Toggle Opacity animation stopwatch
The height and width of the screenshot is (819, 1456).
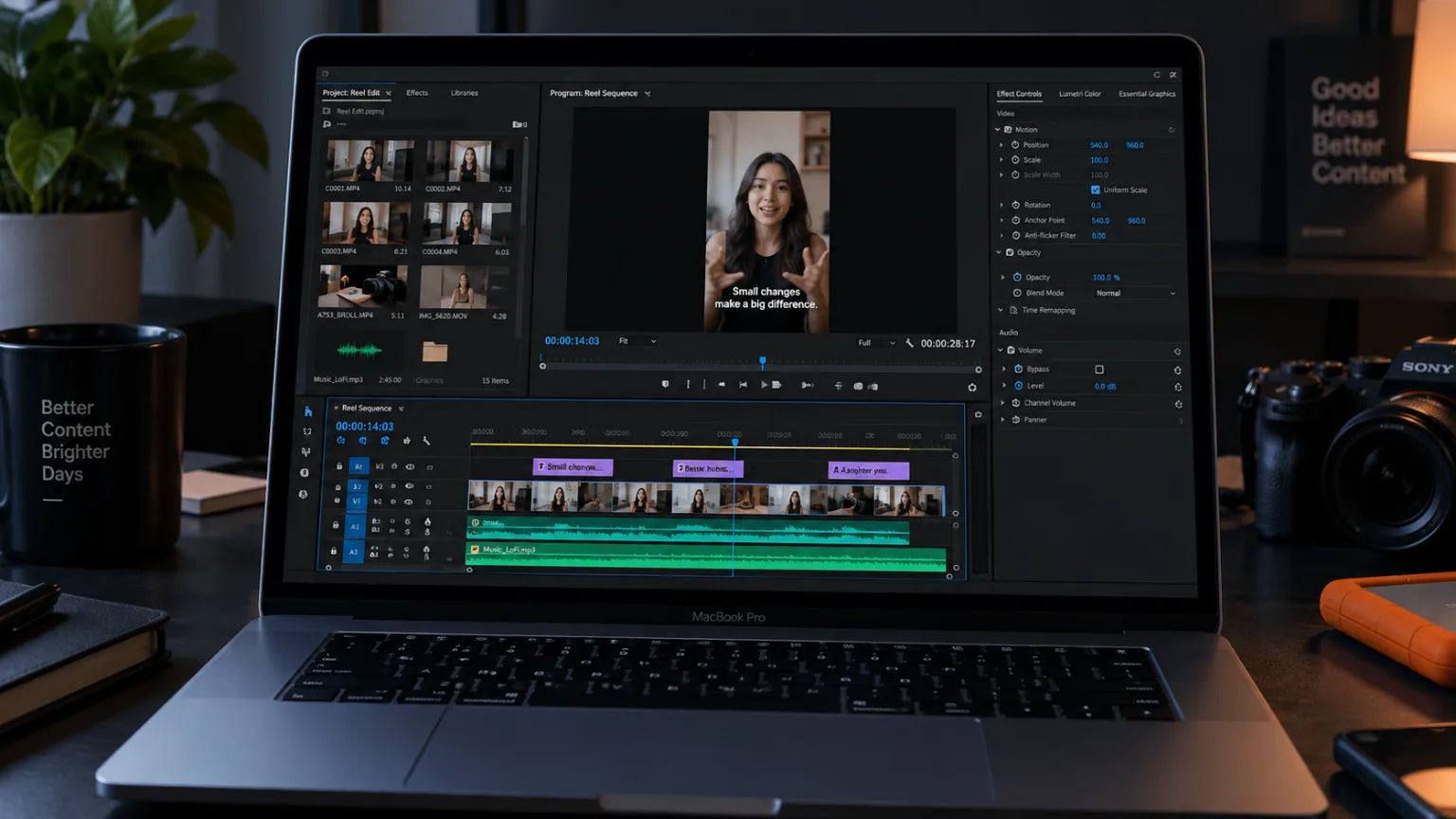point(1017,277)
